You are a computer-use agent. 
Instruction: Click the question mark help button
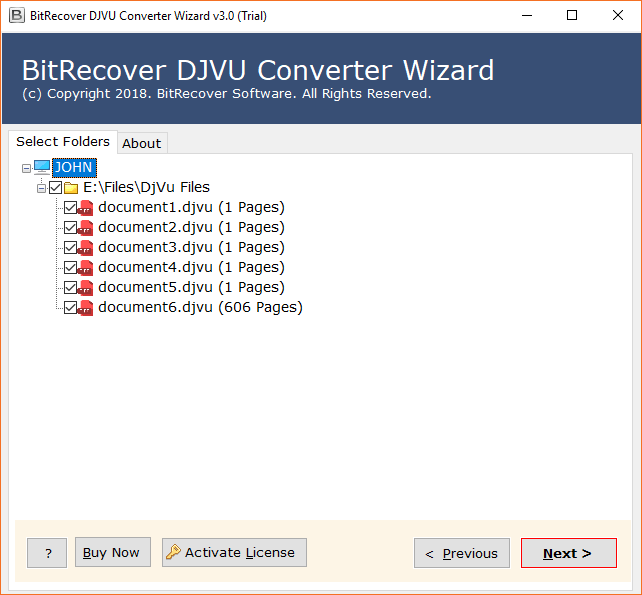47,553
